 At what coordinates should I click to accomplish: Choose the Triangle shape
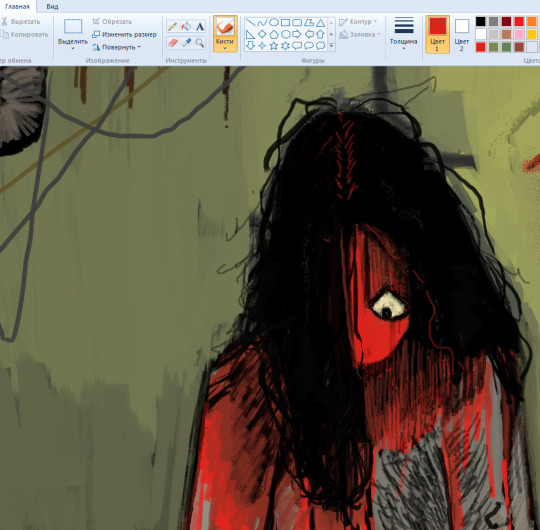click(321, 23)
